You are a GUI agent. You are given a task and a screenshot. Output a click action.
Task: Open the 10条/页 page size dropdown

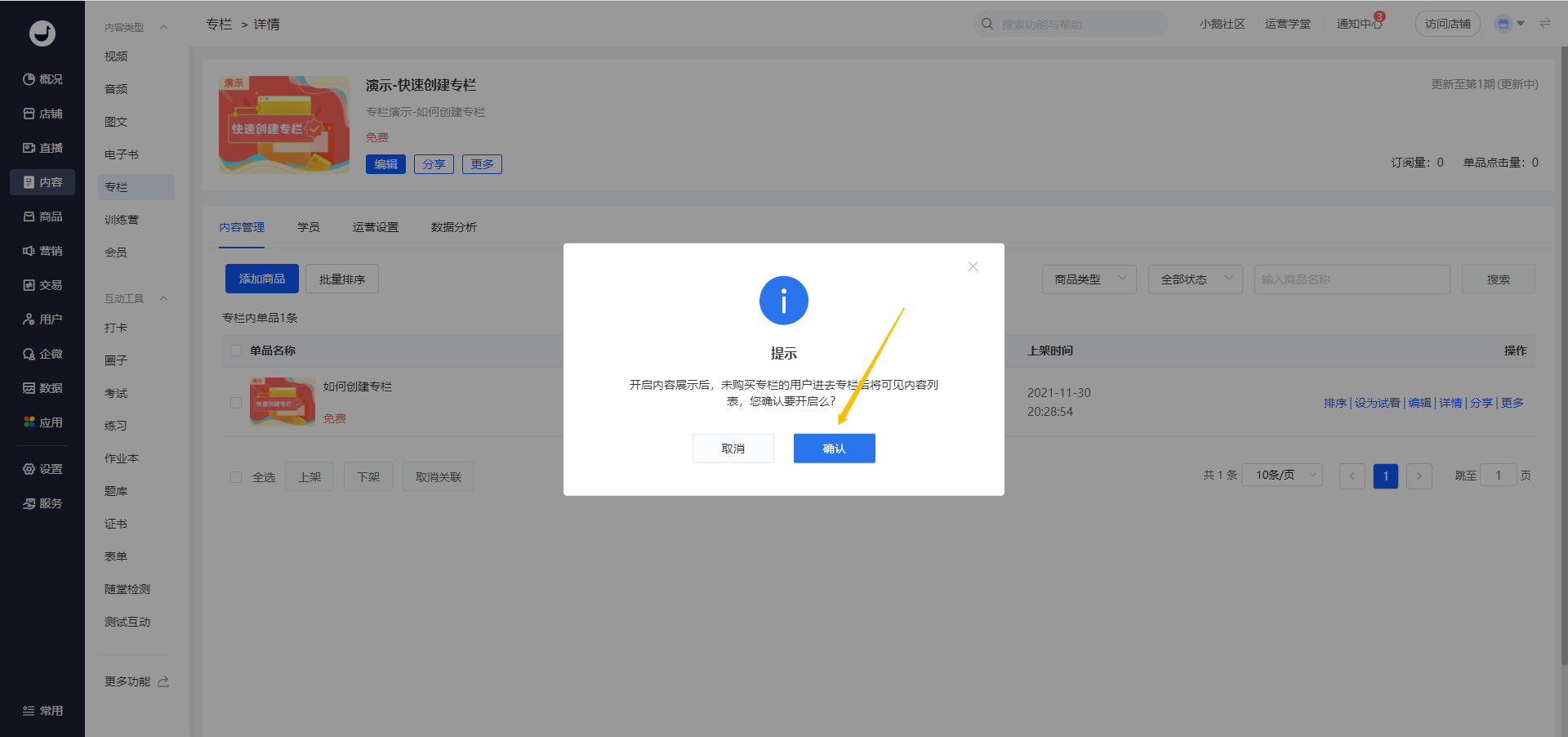[1282, 476]
